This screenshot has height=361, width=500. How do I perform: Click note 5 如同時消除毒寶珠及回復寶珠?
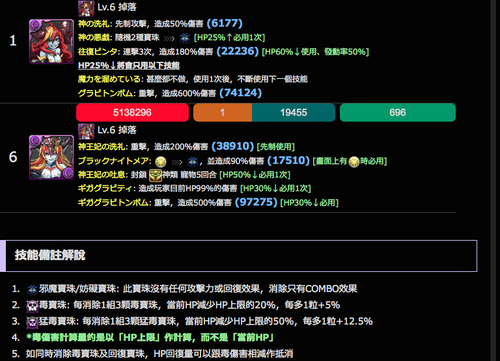pos(159,354)
